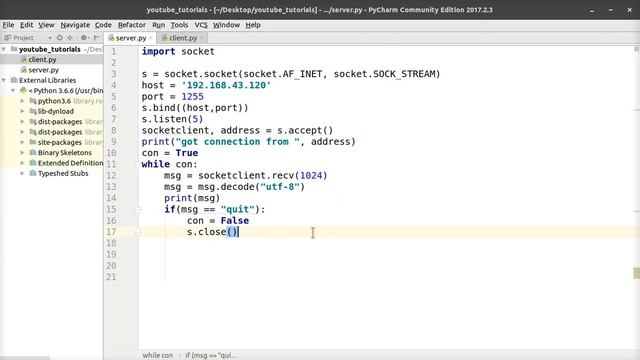Click the Binary Skeletons library icon

point(33,153)
